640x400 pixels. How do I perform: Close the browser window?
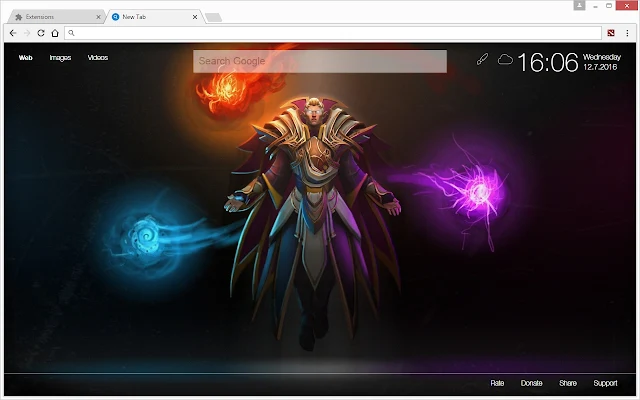(627, 6)
